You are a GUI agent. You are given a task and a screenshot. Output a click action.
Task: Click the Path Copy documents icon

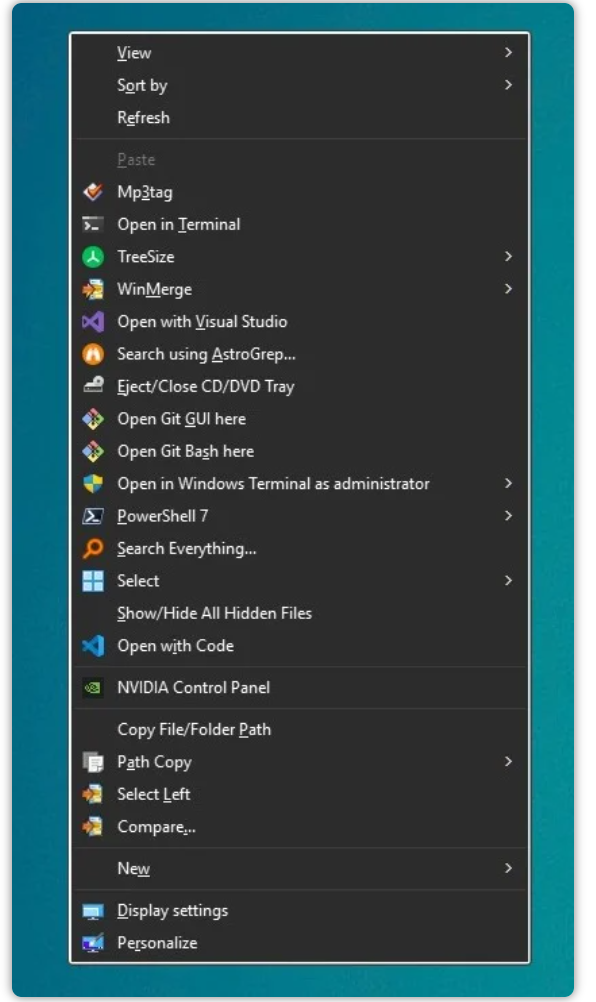(x=93, y=762)
